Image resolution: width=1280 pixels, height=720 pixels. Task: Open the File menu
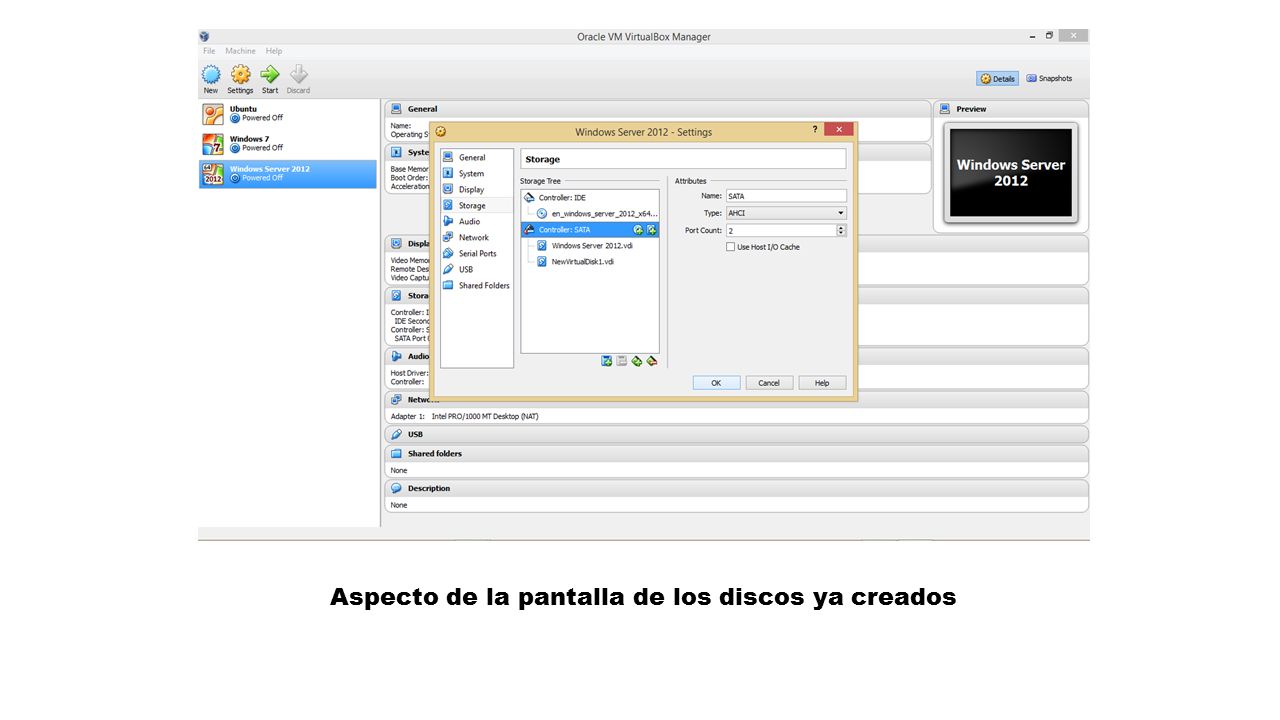tap(209, 51)
